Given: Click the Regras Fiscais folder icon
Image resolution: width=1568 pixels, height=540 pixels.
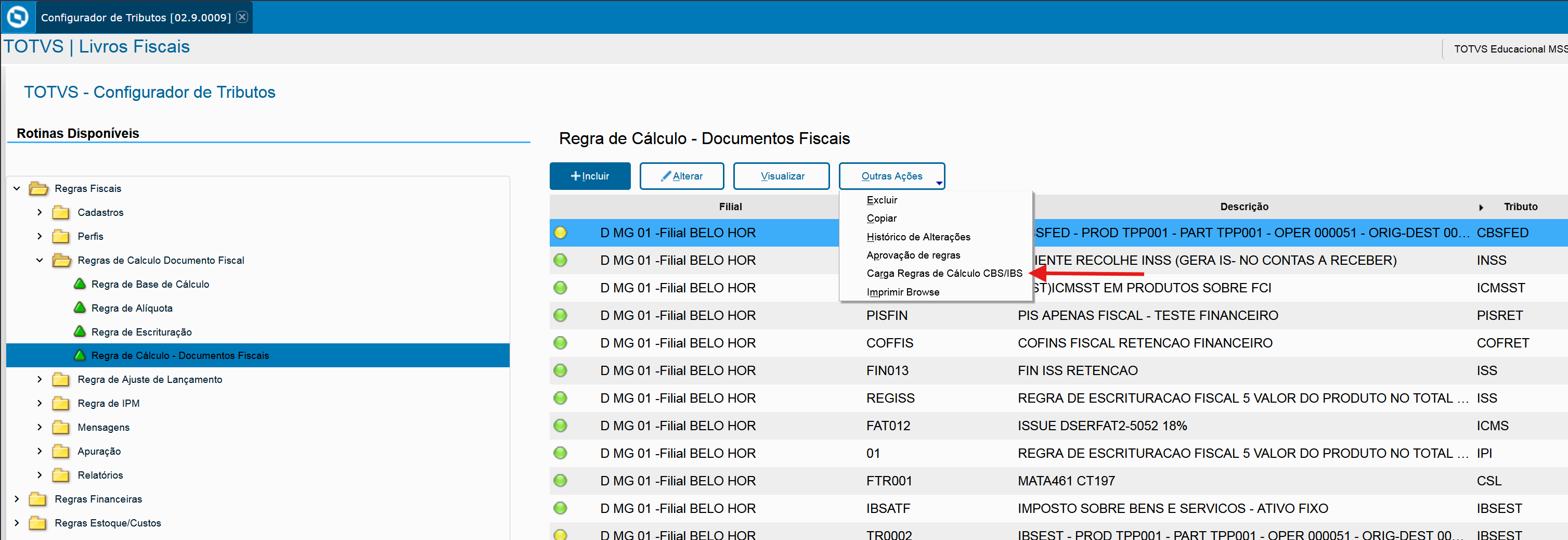Looking at the screenshot, I should pos(38,189).
